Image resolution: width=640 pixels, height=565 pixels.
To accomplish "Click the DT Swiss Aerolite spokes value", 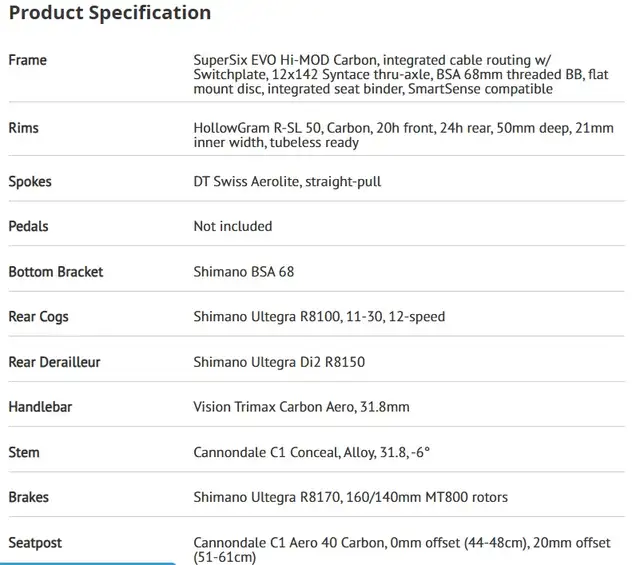I will click(287, 182).
